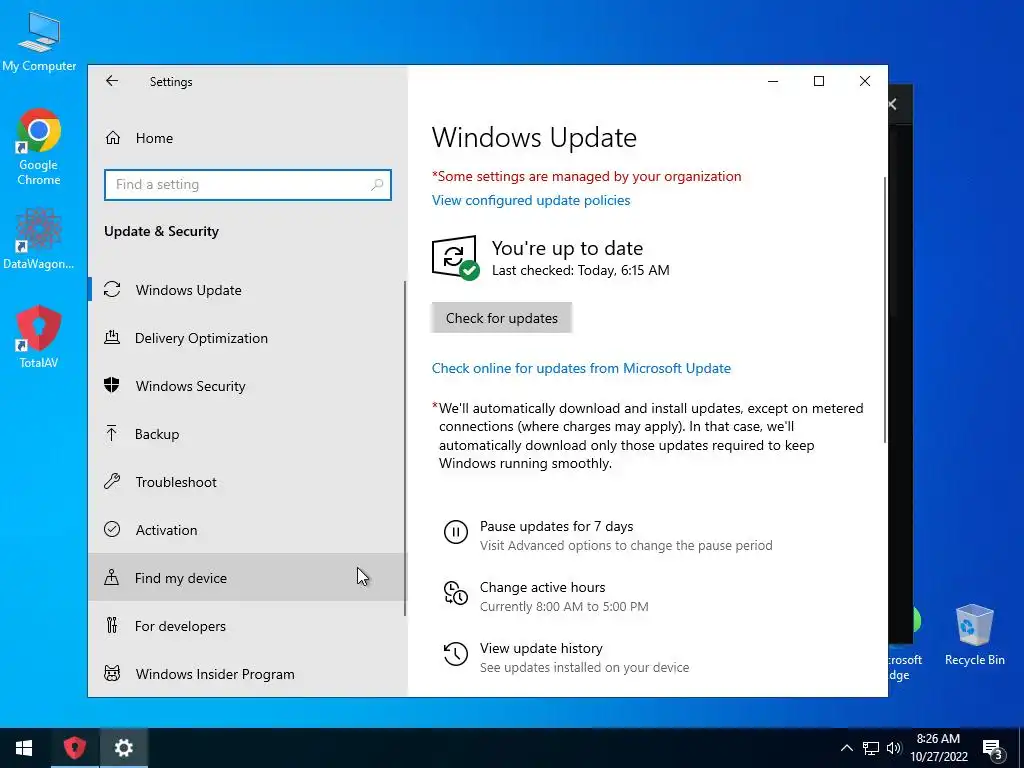Click the up-to-date status icon
Viewport: 1024px width, 768px height.
coord(455,258)
